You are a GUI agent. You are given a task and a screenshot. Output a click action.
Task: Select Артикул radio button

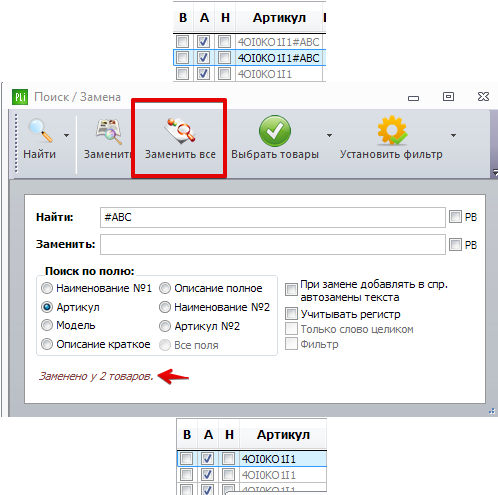click(x=47, y=307)
